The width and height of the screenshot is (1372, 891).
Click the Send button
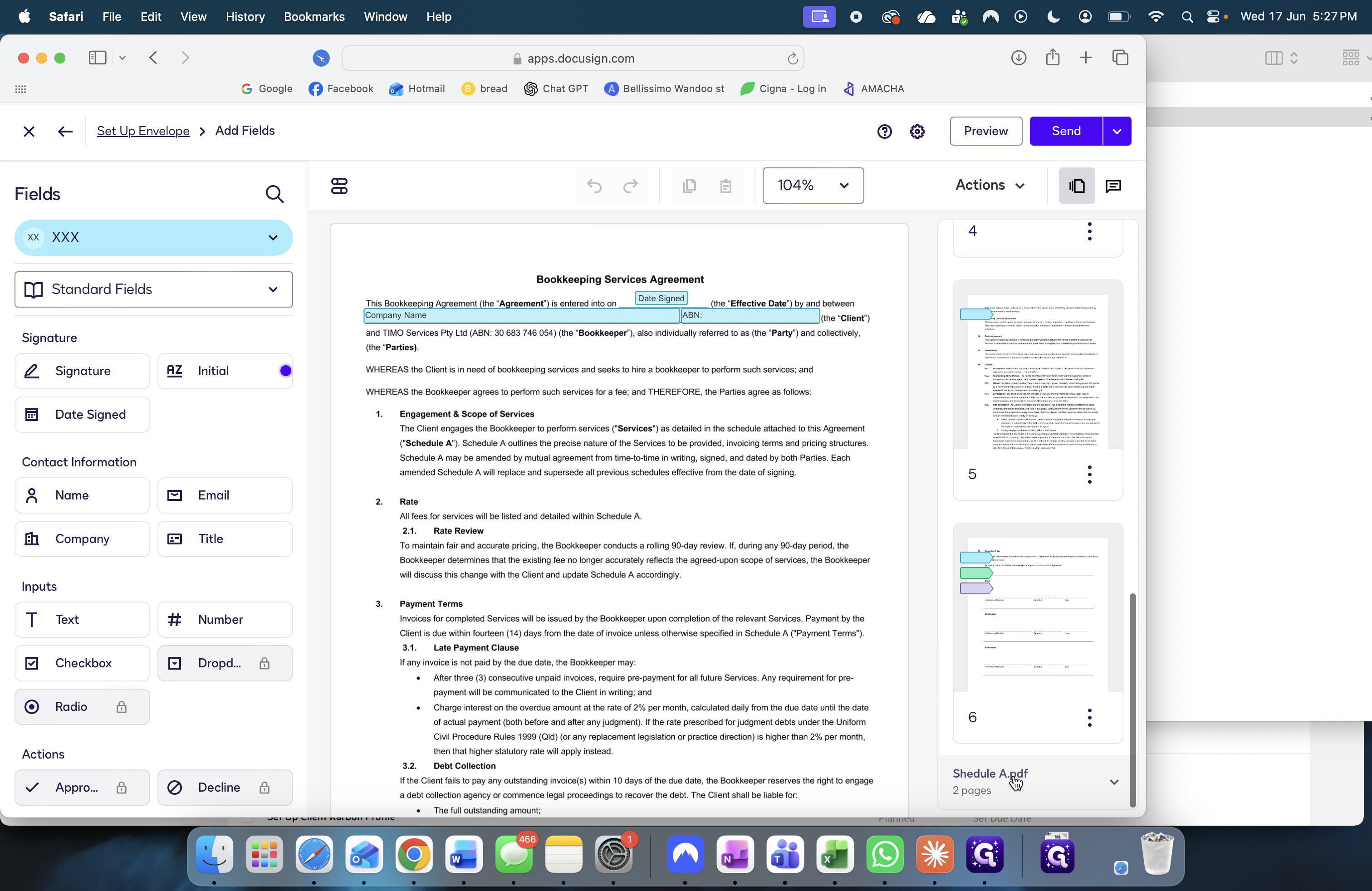pos(1066,132)
